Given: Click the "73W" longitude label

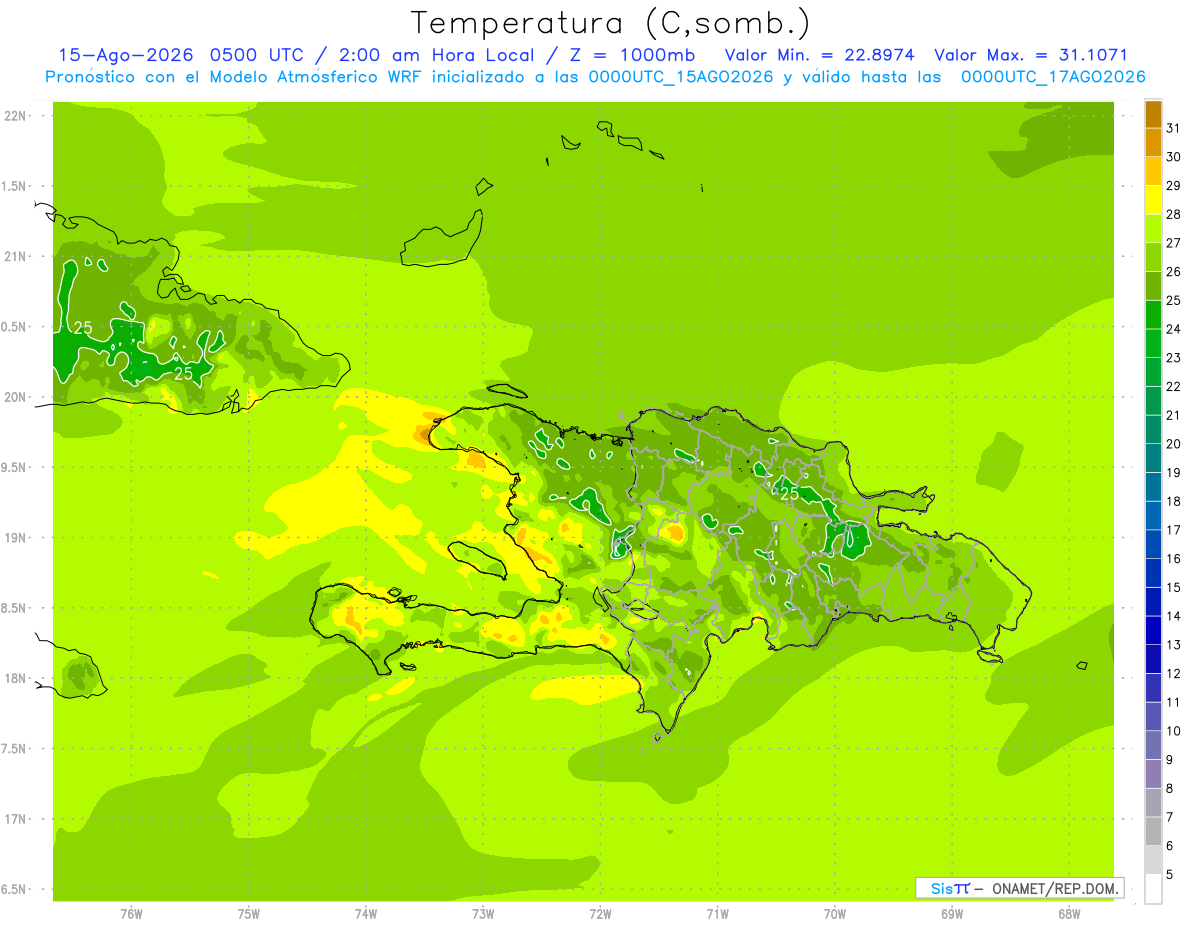Looking at the screenshot, I should point(483,914).
